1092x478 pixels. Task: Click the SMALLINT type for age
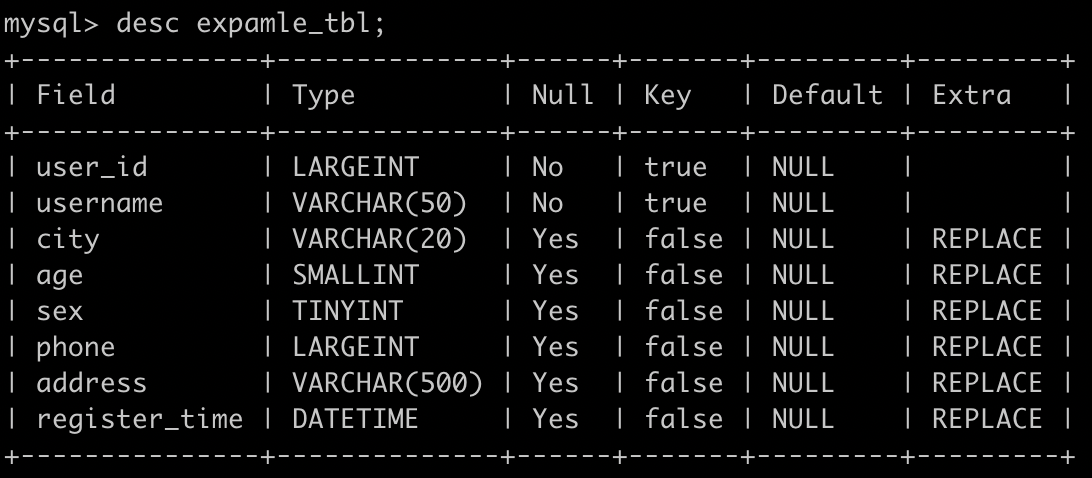point(356,275)
